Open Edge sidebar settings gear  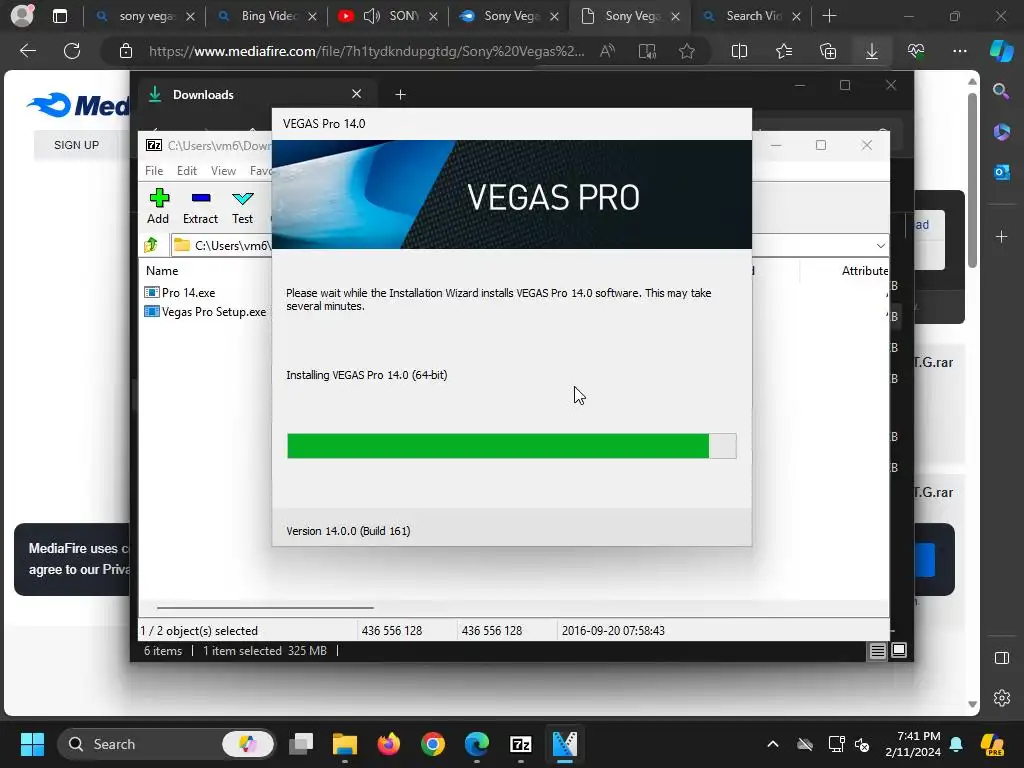(1001, 697)
